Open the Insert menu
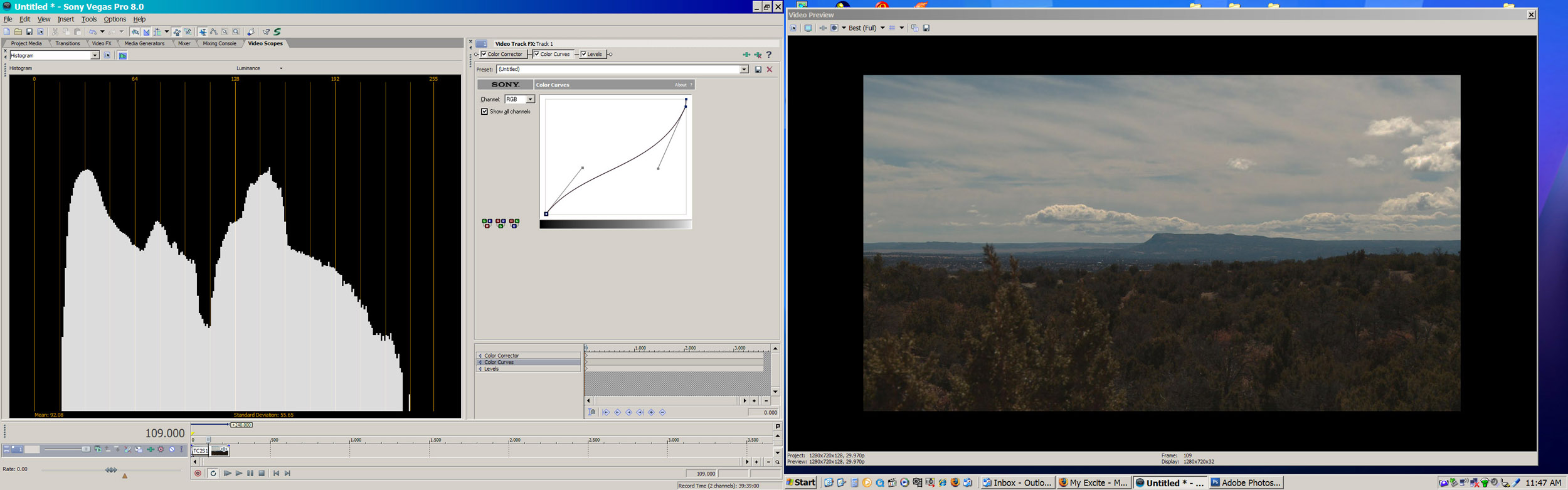 coord(66,19)
